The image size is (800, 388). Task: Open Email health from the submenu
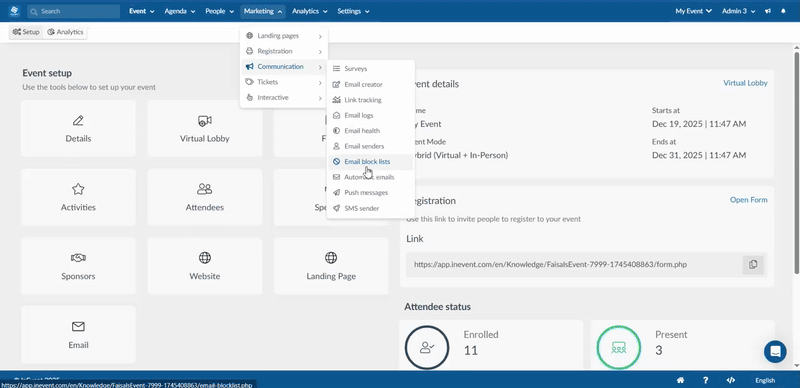click(x=370, y=131)
